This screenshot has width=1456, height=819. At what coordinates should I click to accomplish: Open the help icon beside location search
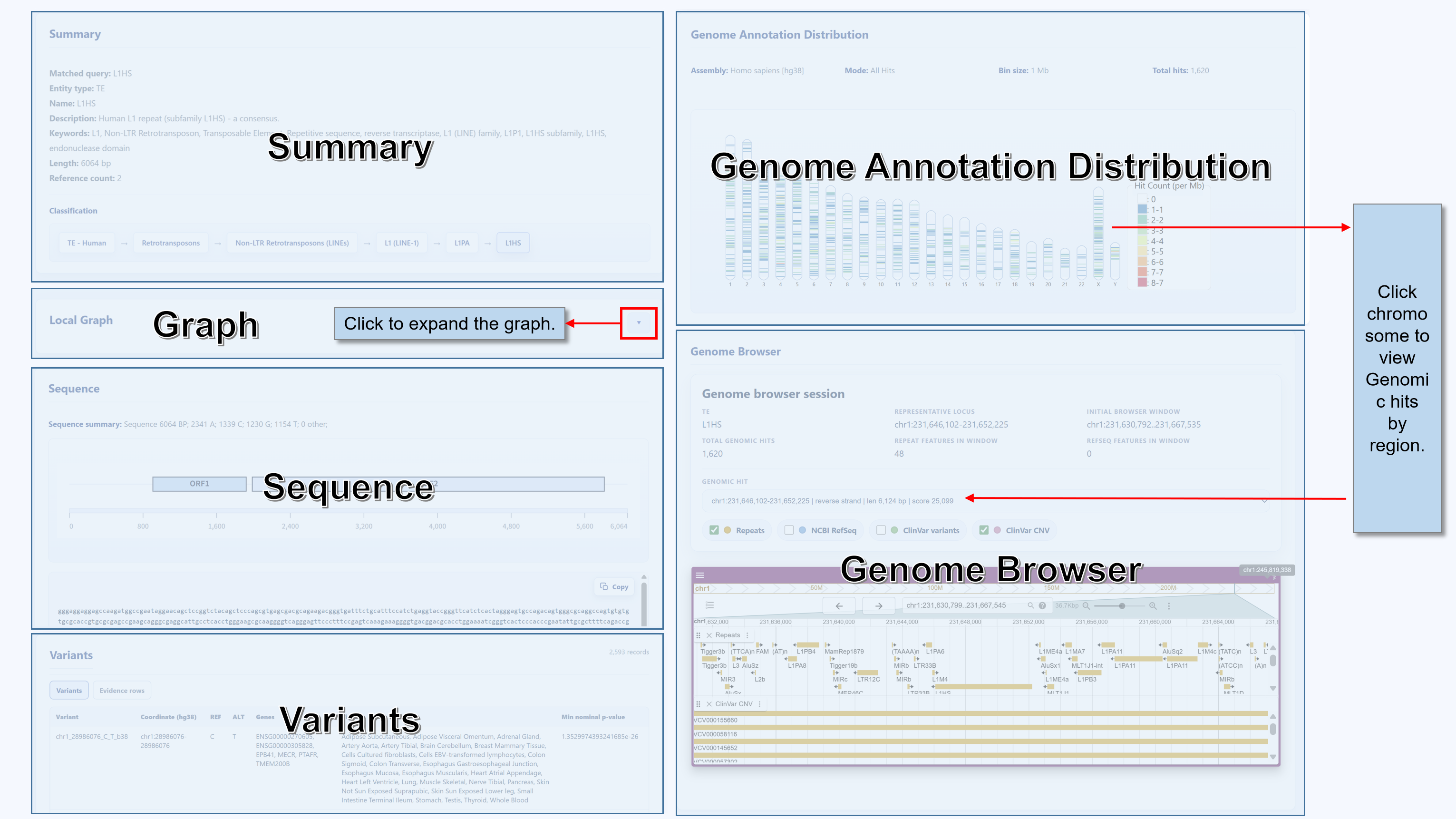point(1042,605)
